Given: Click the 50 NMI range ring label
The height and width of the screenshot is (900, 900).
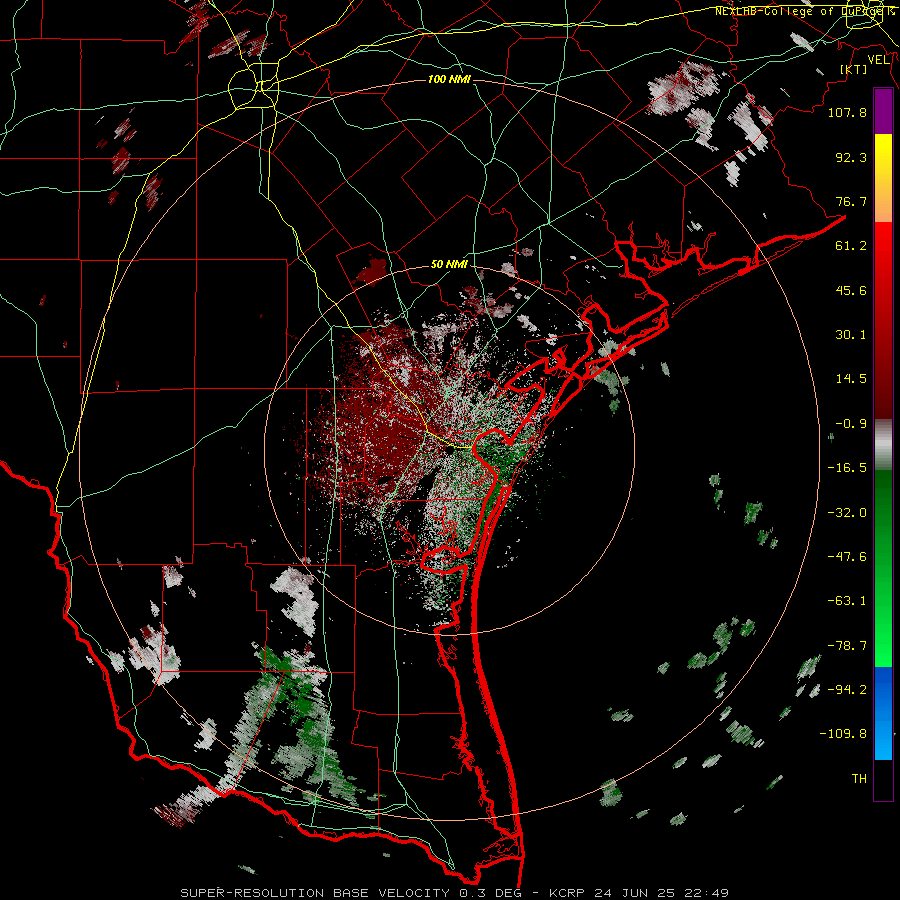Looking at the screenshot, I should click(449, 265).
